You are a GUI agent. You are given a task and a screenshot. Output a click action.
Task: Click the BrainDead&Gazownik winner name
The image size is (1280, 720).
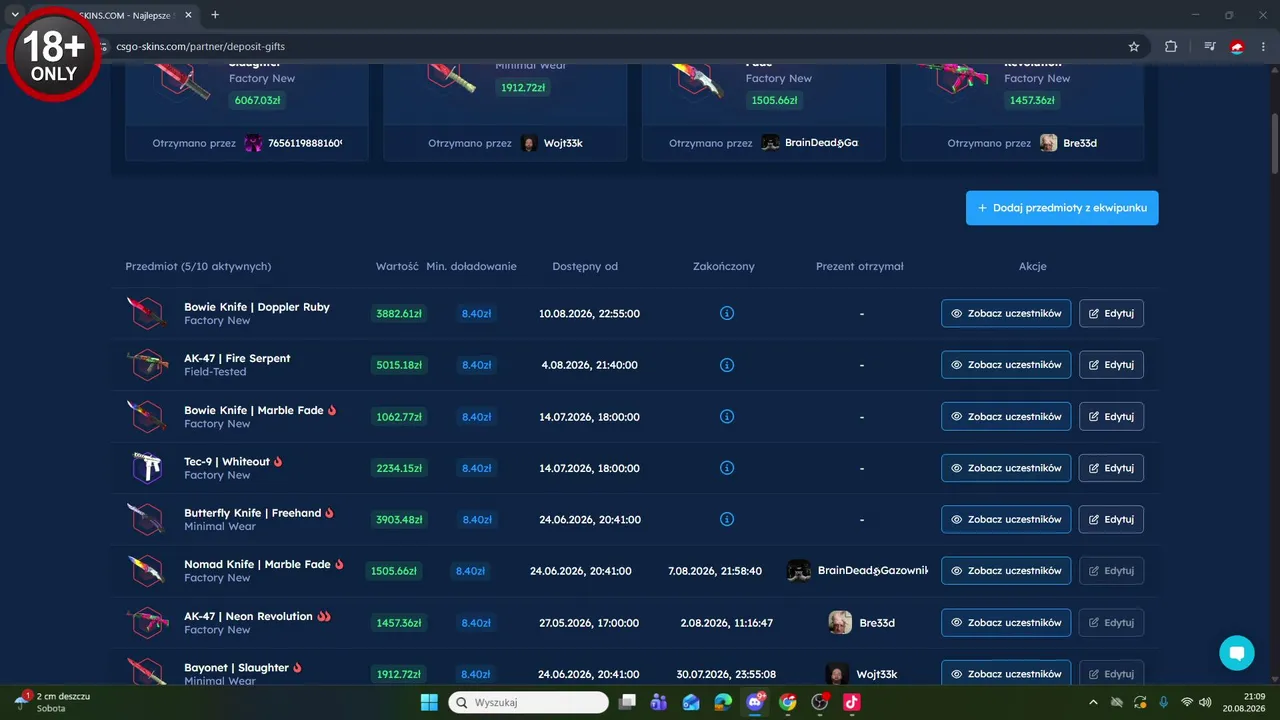pos(873,571)
